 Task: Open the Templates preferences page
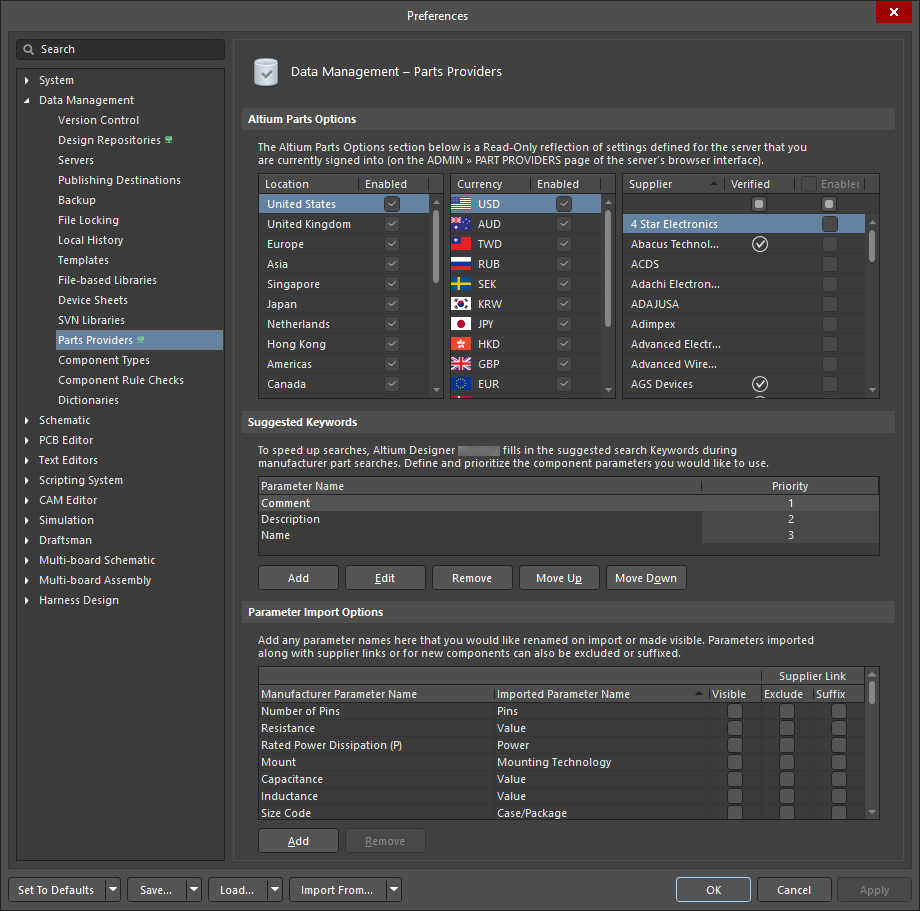click(83, 260)
